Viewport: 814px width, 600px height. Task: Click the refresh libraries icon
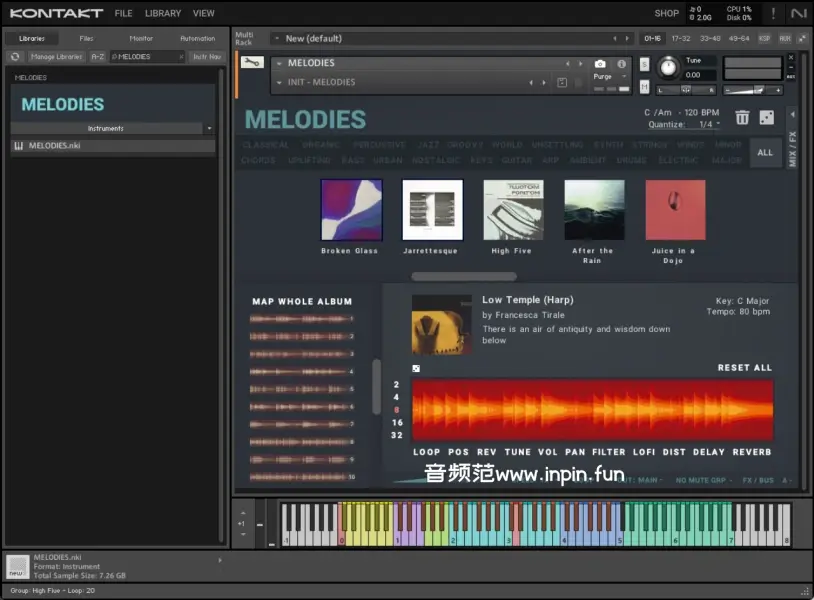[15, 57]
